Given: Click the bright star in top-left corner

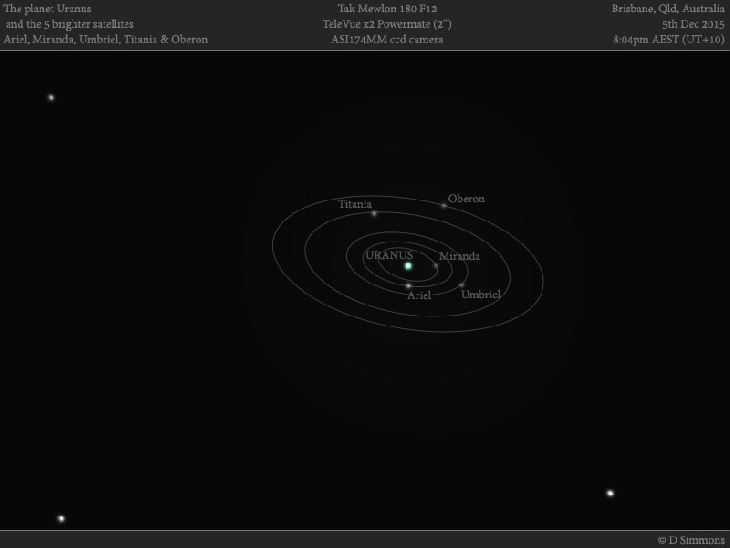Looking at the screenshot, I should pos(51,97).
